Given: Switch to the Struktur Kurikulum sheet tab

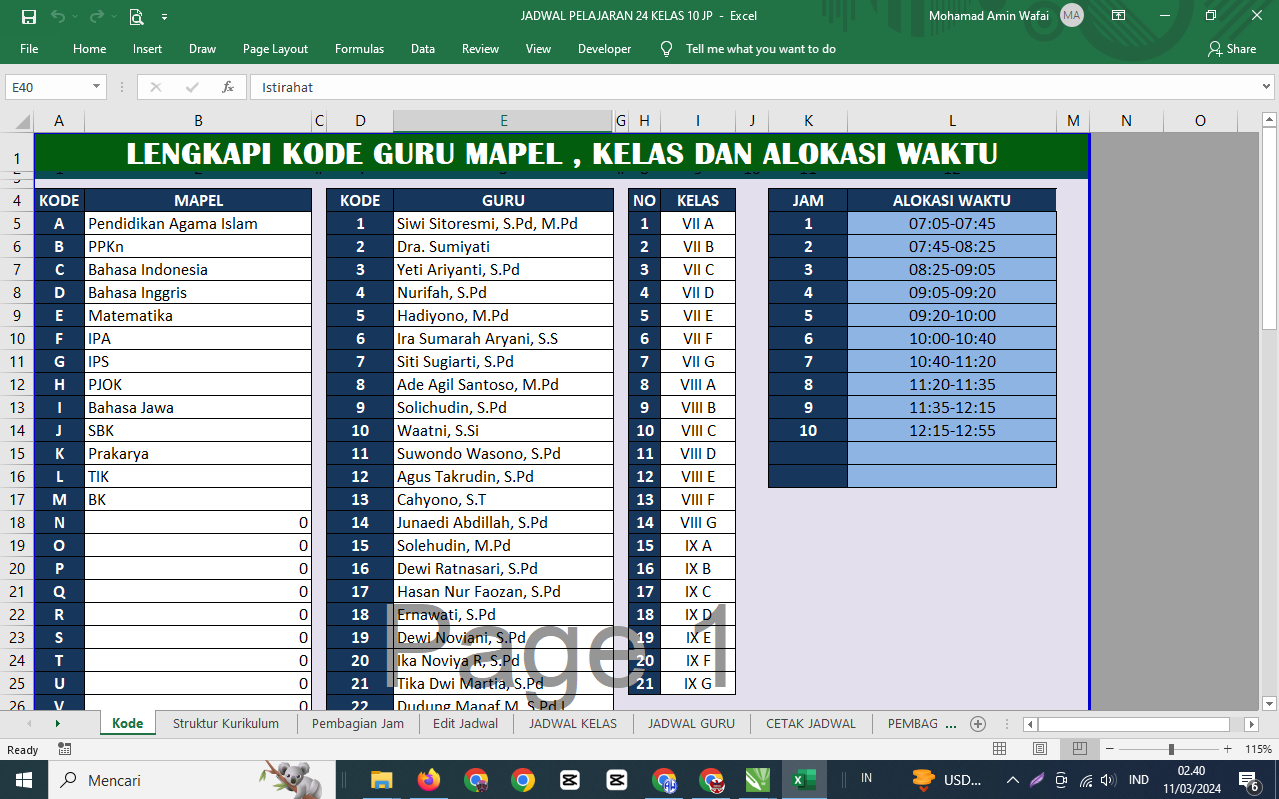Looking at the screenshot, I should 225,724.
